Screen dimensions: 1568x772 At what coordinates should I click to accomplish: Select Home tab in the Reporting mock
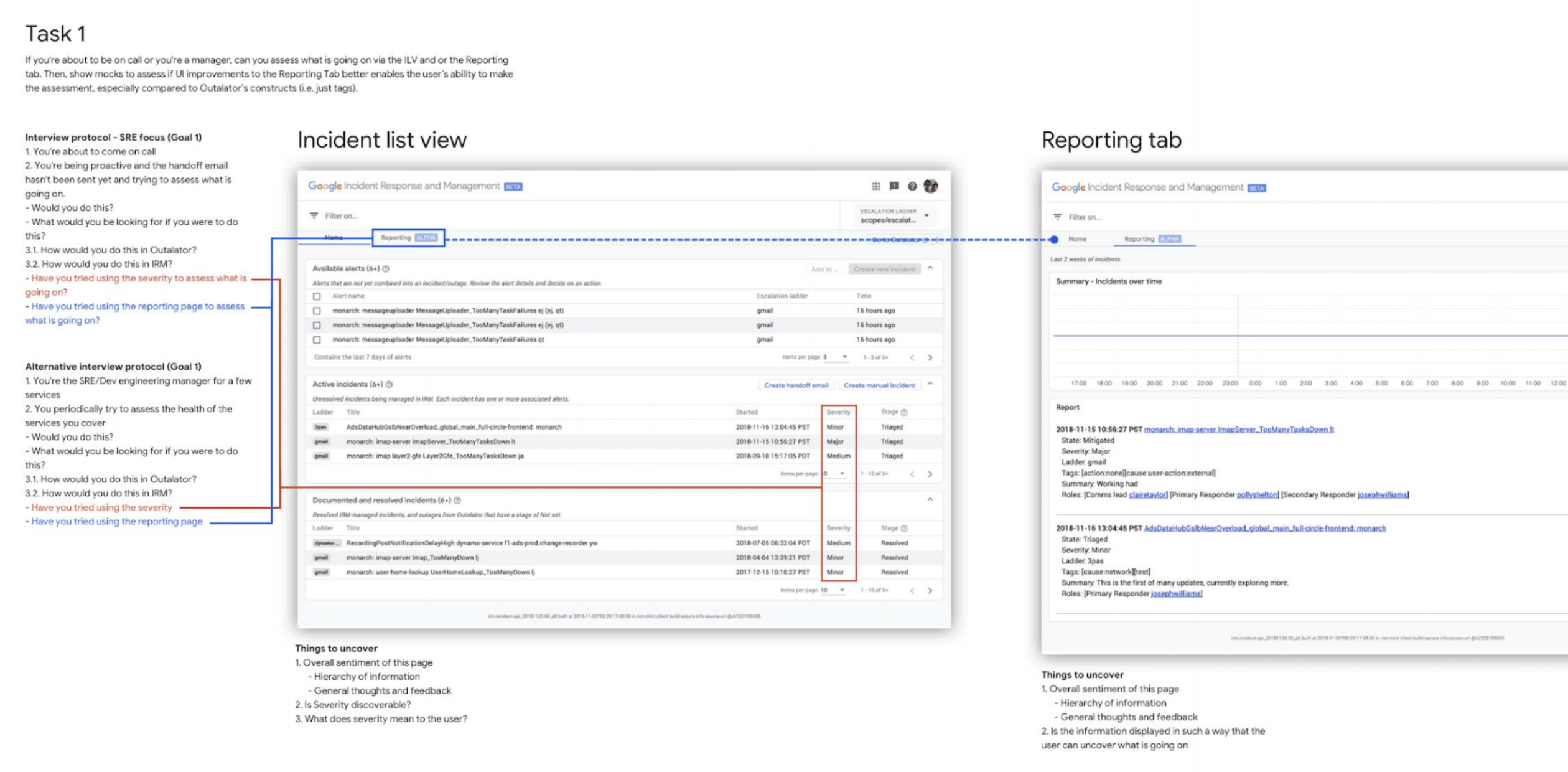(1077, 239)
